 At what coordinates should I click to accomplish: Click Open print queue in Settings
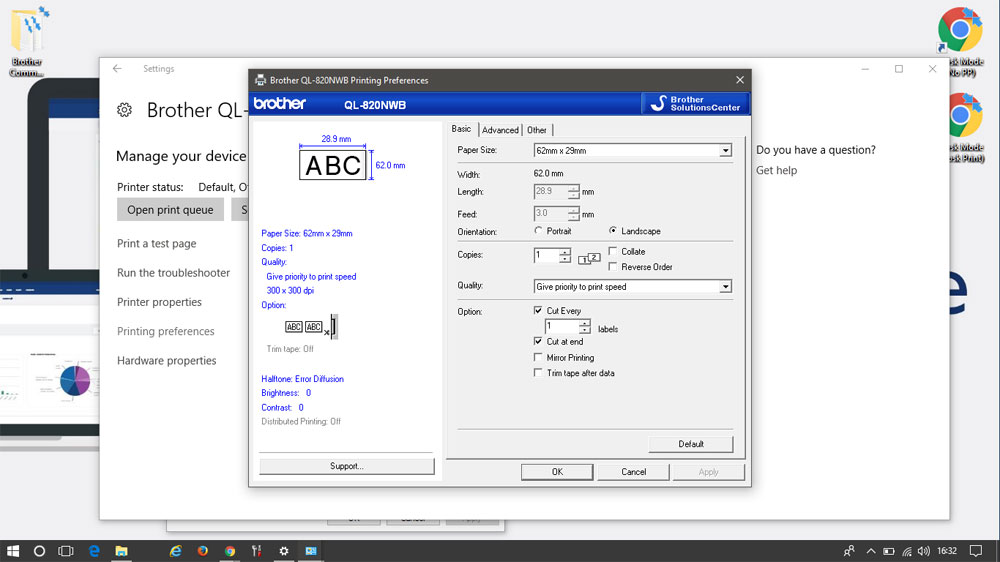(x=170, y=210)
